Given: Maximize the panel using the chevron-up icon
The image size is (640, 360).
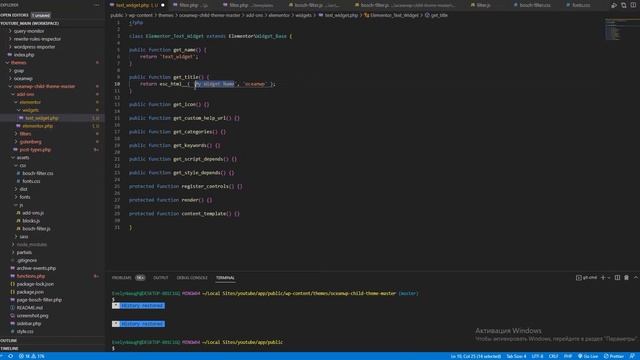Looking at the screenshot, I should point(636,278).
